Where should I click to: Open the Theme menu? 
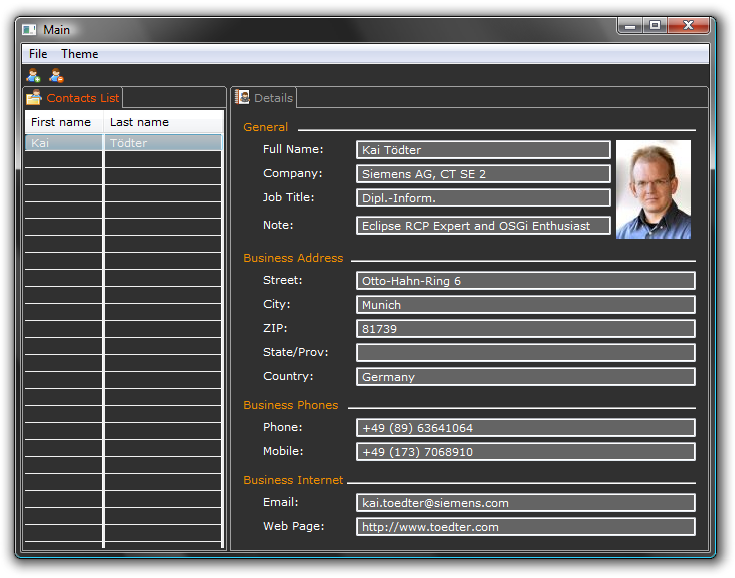[80, 54]
